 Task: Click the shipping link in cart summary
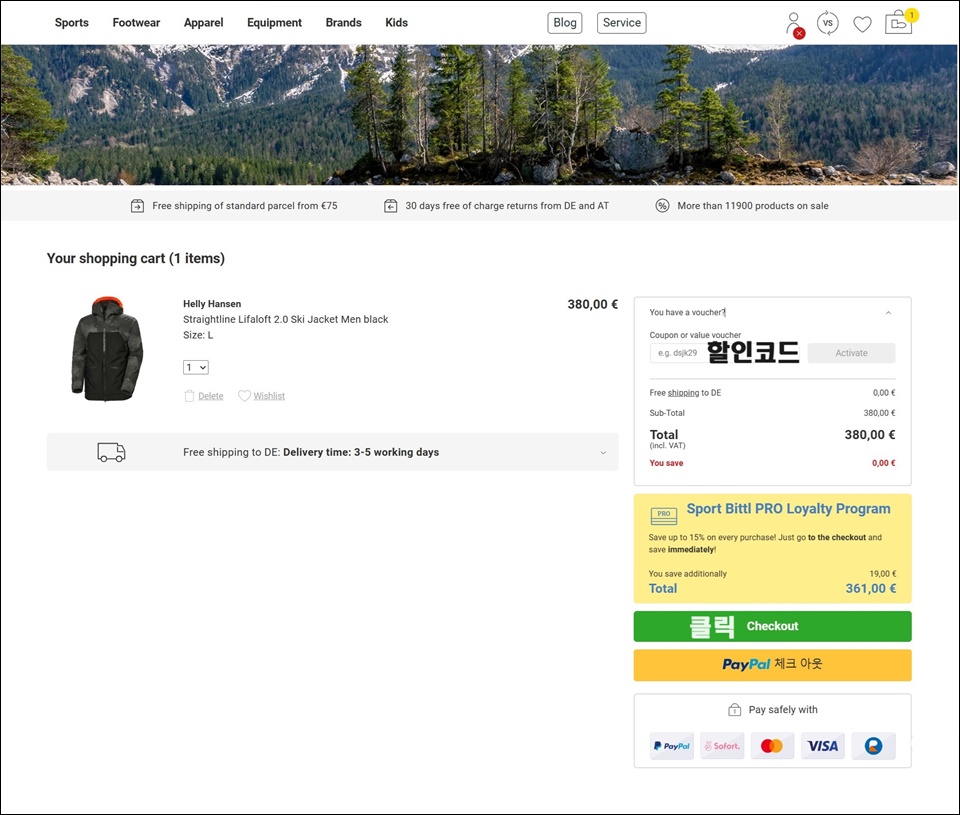(x=683, y=392)
